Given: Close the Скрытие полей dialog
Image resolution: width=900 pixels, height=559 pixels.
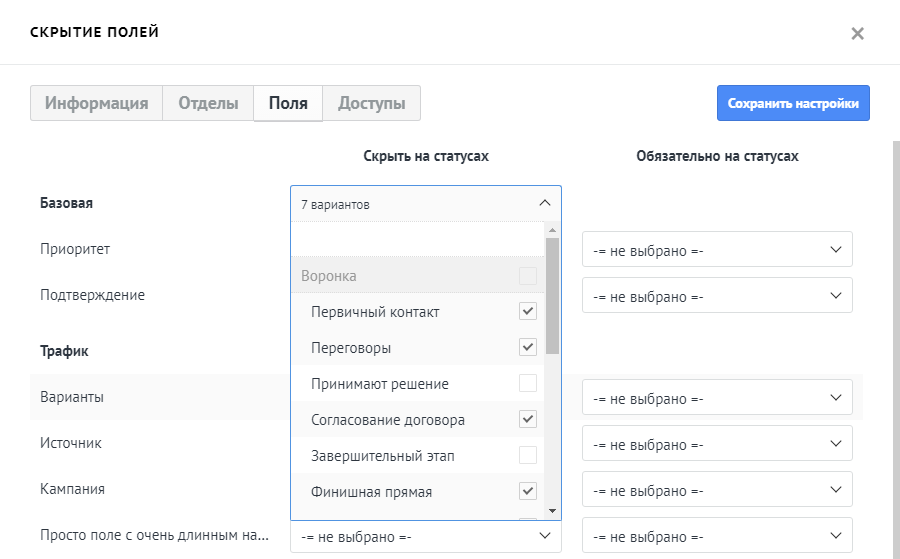Looking at the screenshot, I should click(857, 33).
